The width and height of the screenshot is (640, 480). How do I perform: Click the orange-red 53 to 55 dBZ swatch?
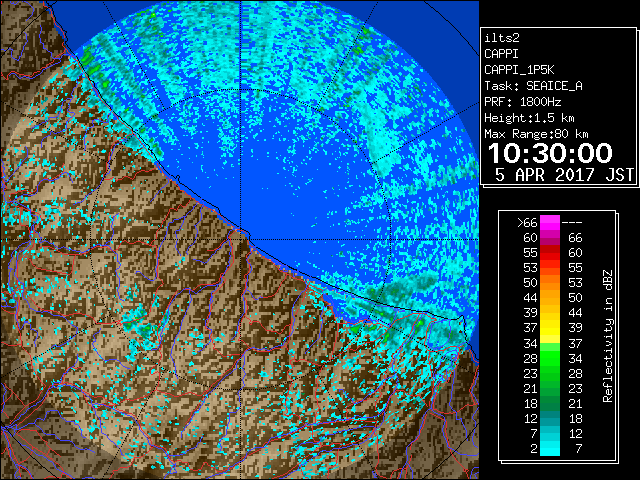coord(550,268)
